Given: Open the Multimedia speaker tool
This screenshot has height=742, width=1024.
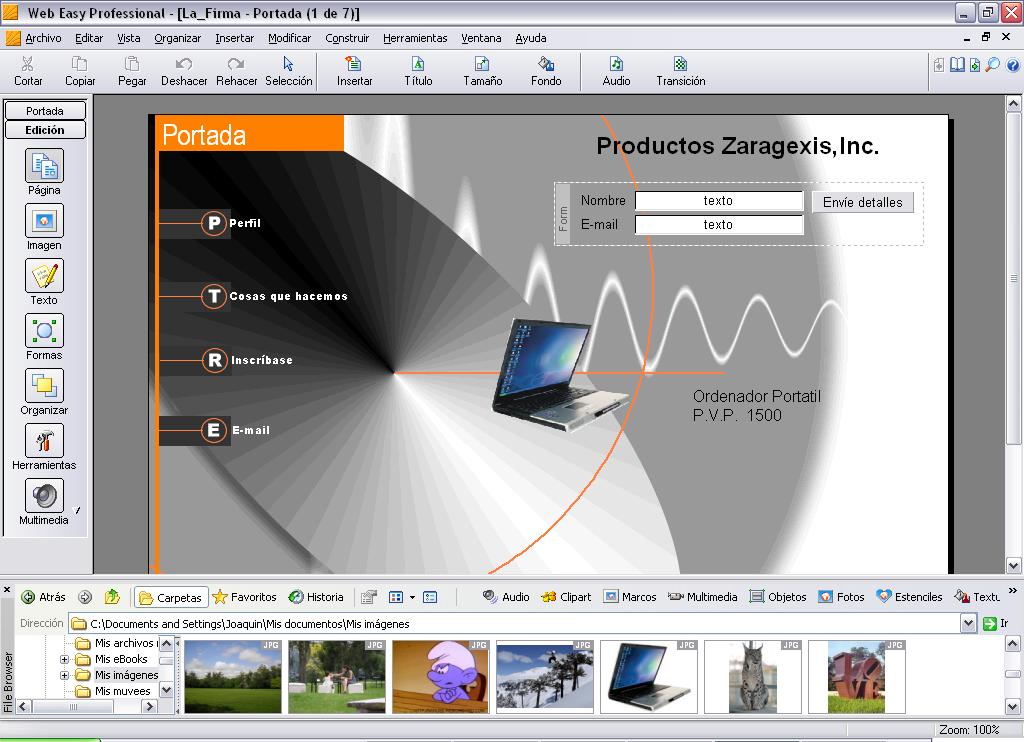Looking at the screenshot, I should pyautogui.click(x=44, y=496).
